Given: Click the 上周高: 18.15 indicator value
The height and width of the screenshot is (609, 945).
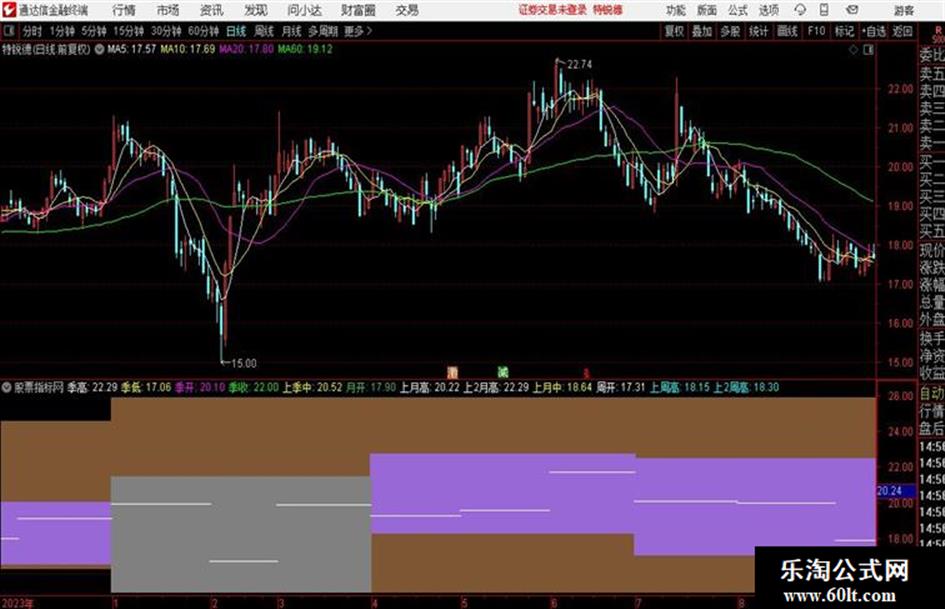Looking at the screenshot, I should click(x=680, y=387).
